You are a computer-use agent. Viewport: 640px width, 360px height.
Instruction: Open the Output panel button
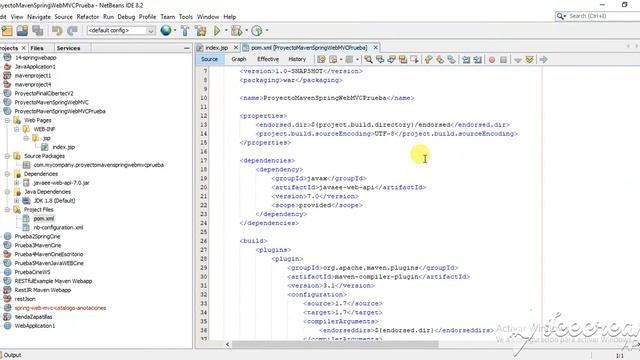[x=11, y=355]
